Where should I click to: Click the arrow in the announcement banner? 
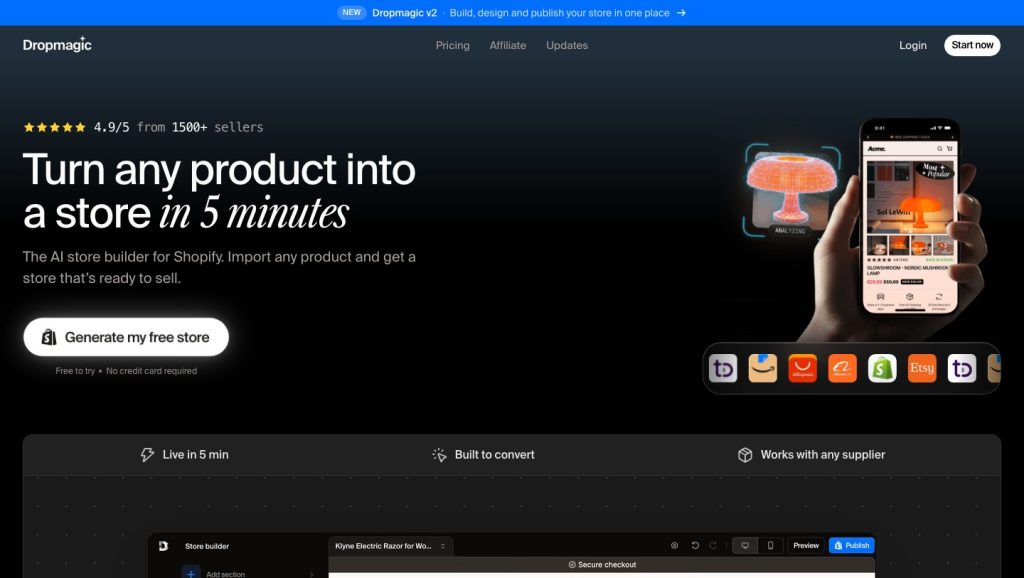click(681, 12)
